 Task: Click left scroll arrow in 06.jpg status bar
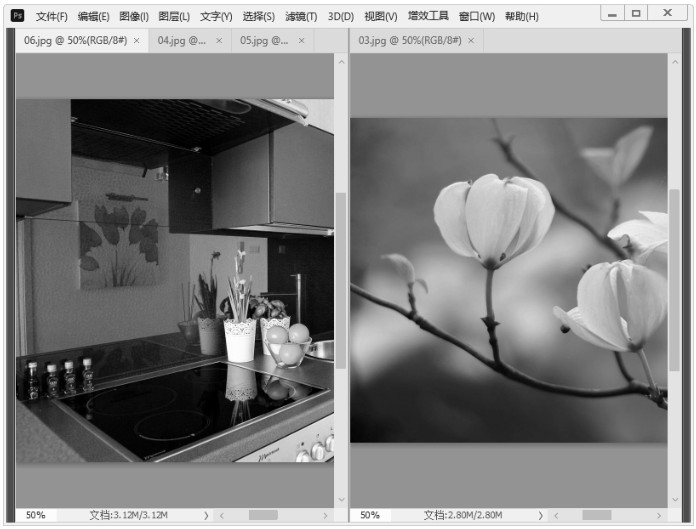pos(222,516)
